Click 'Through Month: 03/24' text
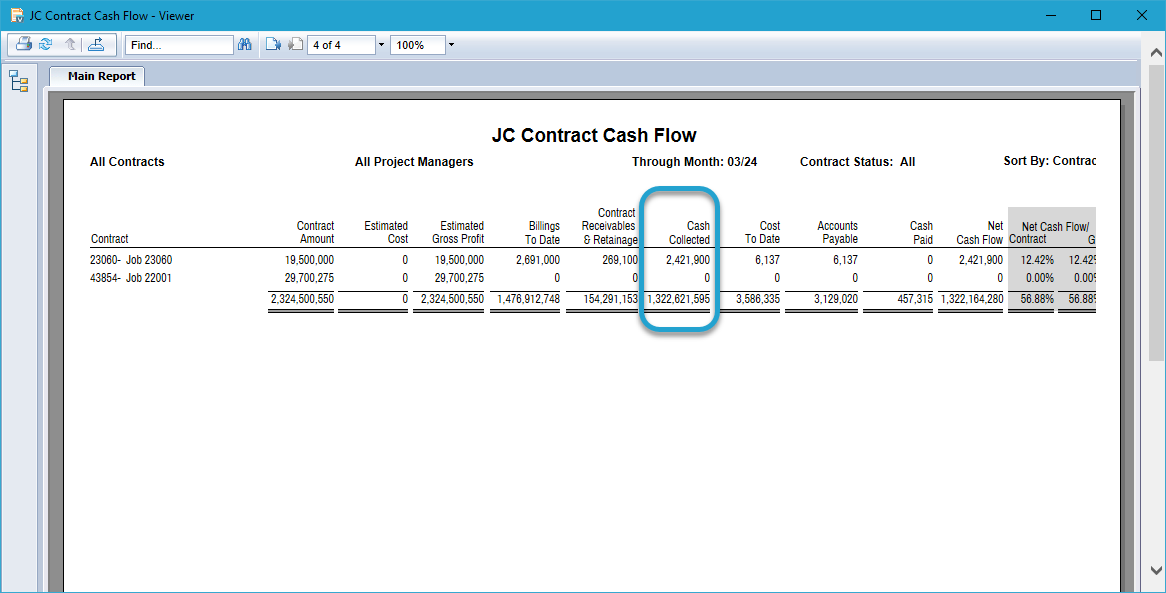This screenshot has width=1166, height=593. [x=695, y=161]
